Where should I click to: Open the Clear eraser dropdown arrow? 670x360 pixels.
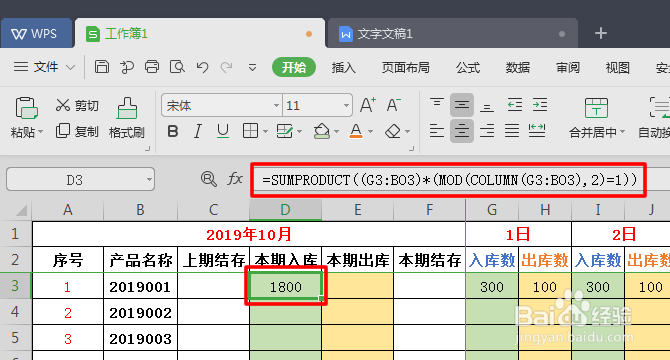coord(408,132)
